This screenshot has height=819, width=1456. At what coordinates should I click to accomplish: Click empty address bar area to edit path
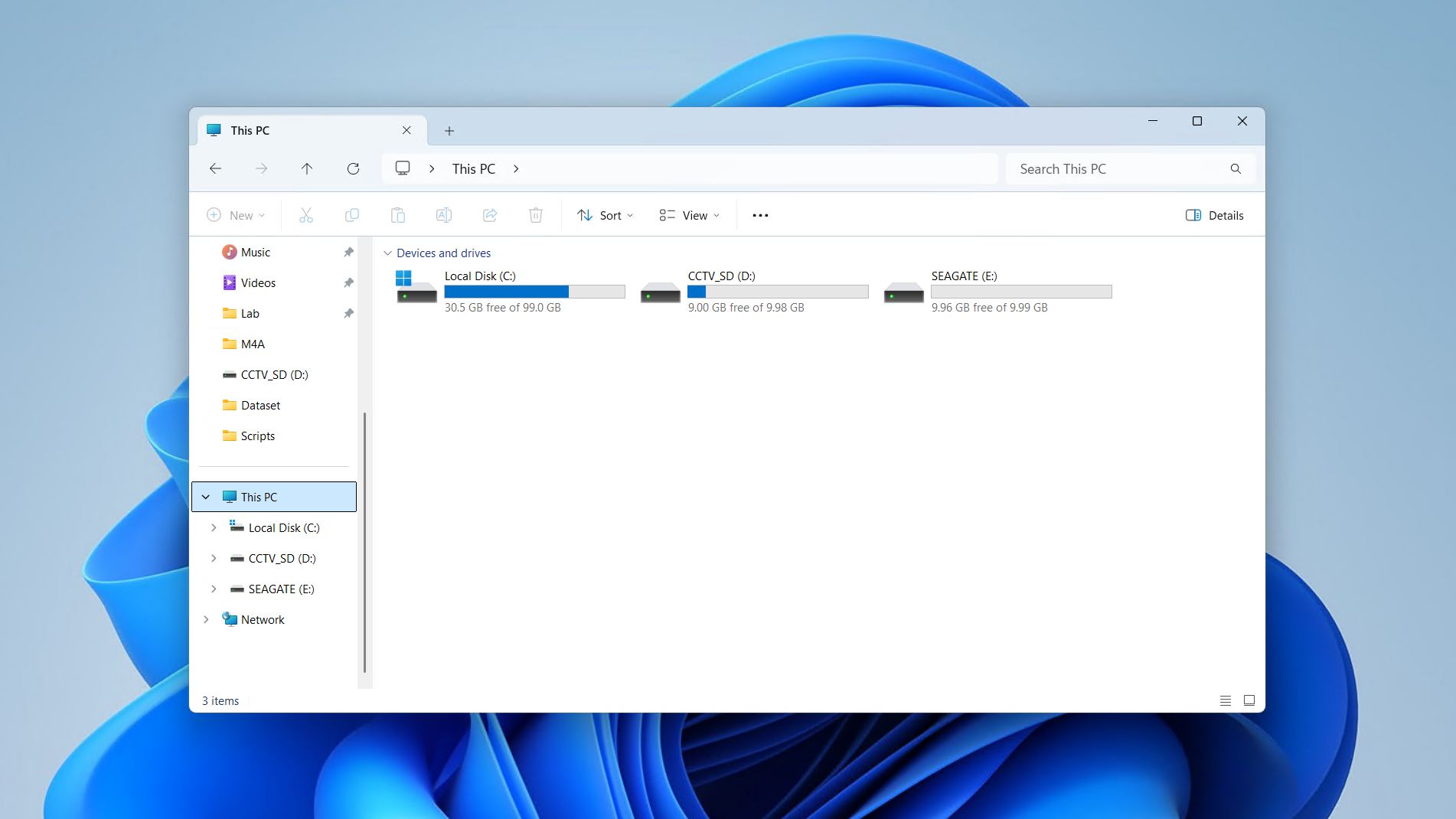click(x=758, y=168)
